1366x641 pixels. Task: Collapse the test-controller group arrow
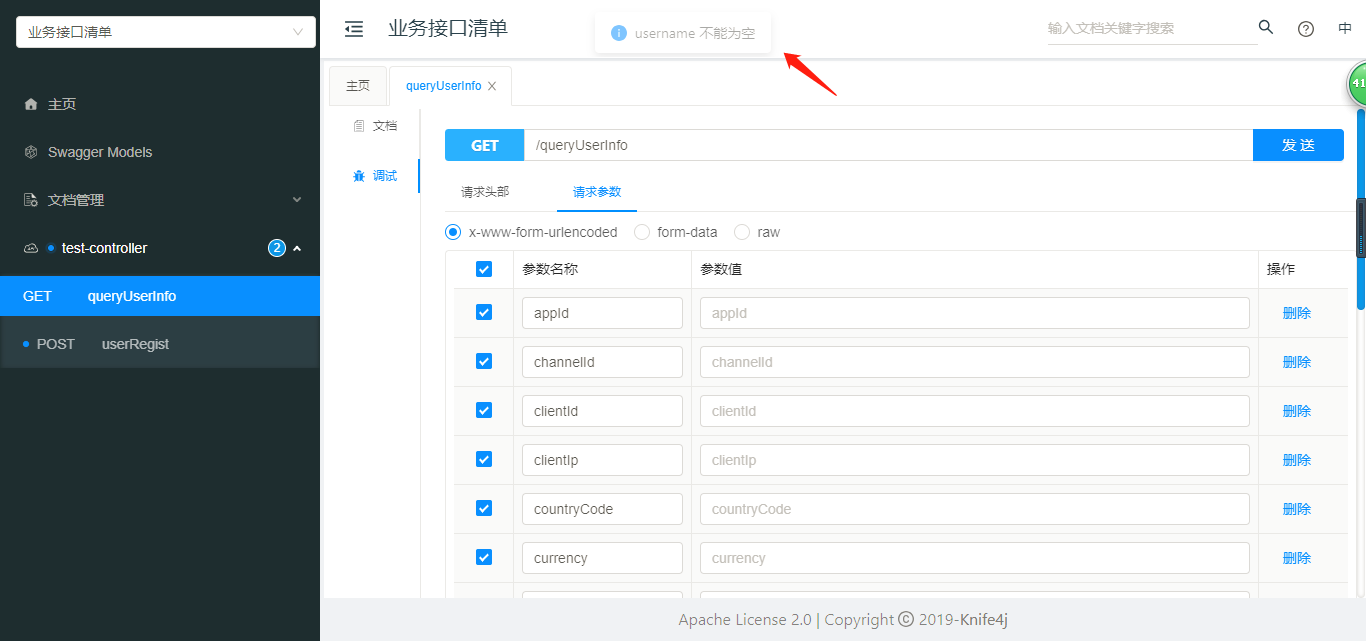pos(297,248)
